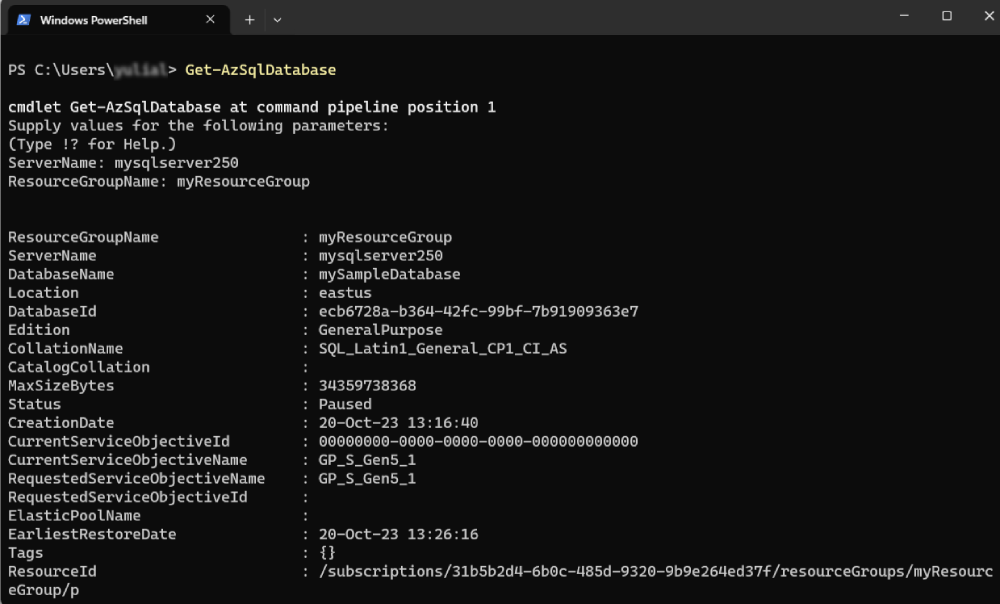Click the Get-AzSqlDatabase command text in prompt
Image resolution: width=1000 pixels, height=604 pixels.
(260, 70)
